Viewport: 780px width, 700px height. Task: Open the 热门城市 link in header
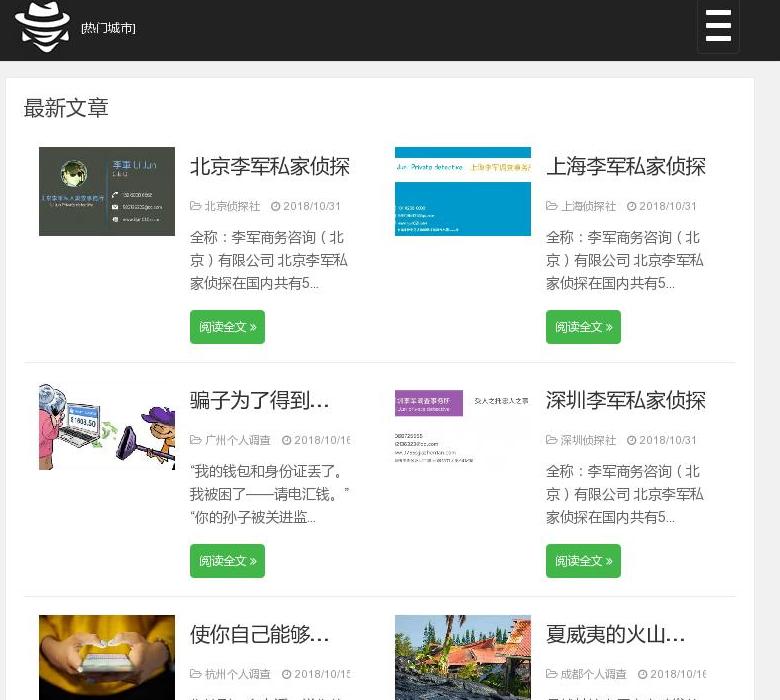tap(108, 28)
